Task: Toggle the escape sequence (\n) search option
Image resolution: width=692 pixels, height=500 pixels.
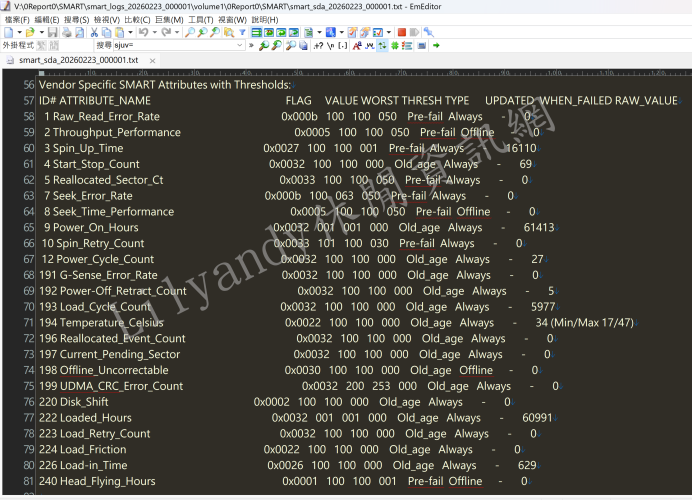Action: [330, 45]
